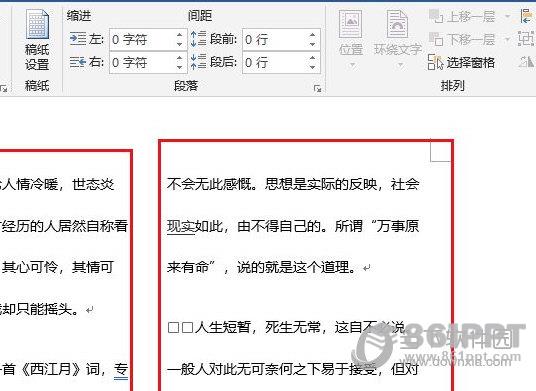Open the 选择窗格 selection pane
Screen dimensions: 536x391
[461, 62]
